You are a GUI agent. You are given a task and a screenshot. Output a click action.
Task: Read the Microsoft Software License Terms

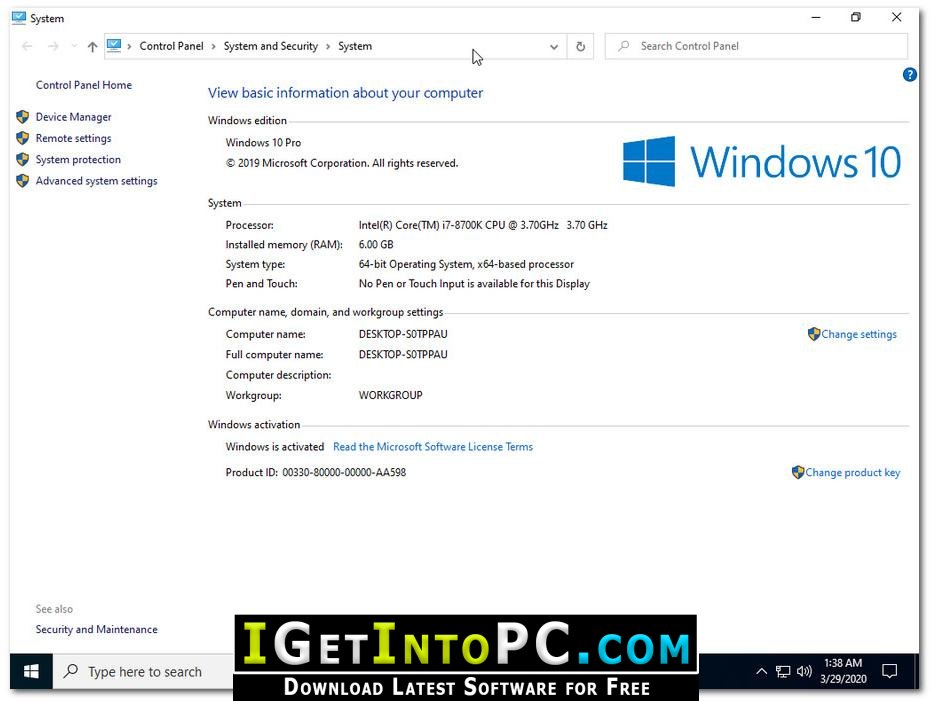point(433,447)
